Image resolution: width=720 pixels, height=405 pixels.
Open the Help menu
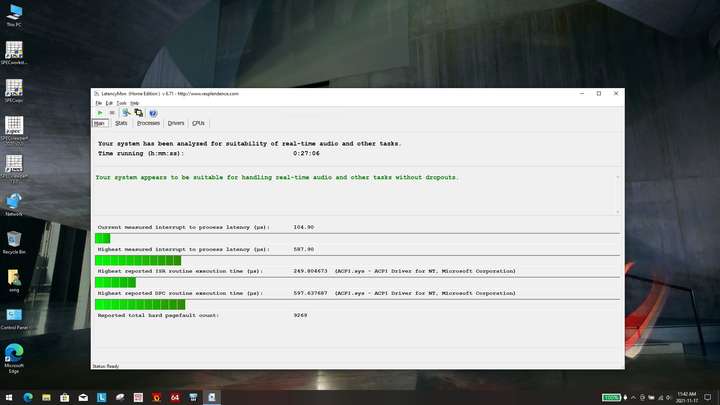[x=135, y=103]
